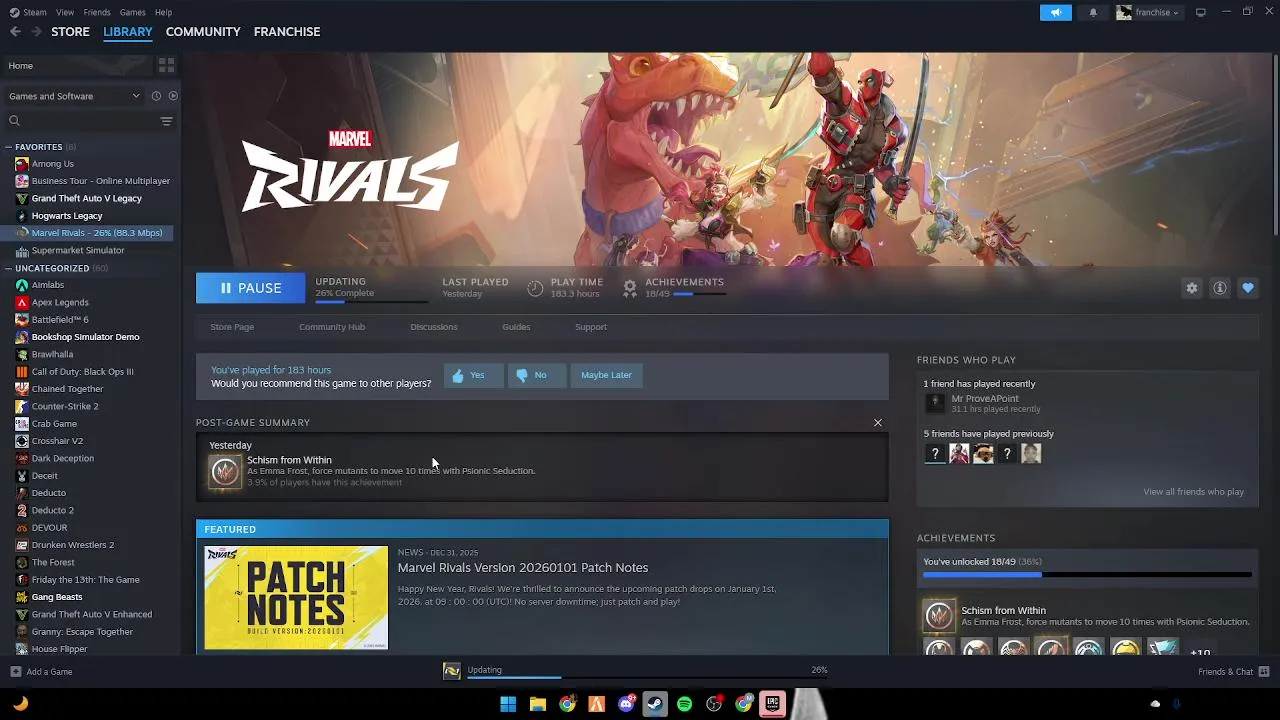Screen dimensions: 1280x720
Task: Open the notifications bell
Action: [x=1093, y=12]
